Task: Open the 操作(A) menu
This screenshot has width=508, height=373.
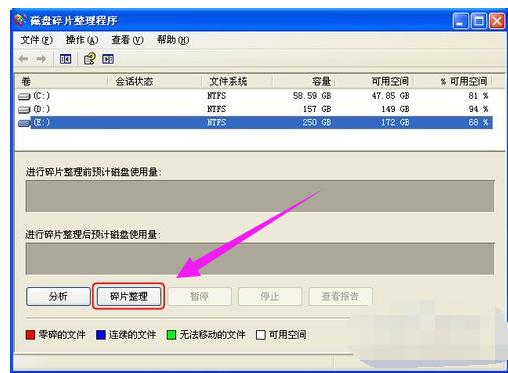Action: (82, 40)
